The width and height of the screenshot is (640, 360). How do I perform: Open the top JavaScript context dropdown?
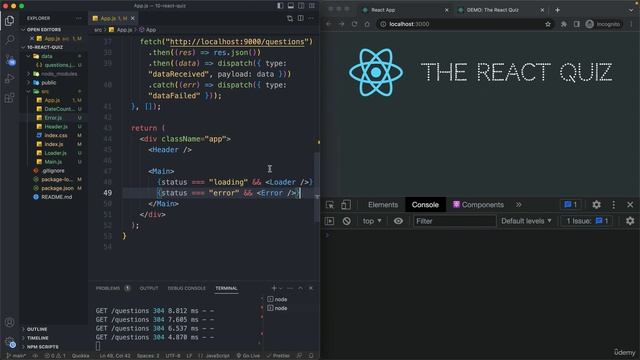[x=372, y=221]
